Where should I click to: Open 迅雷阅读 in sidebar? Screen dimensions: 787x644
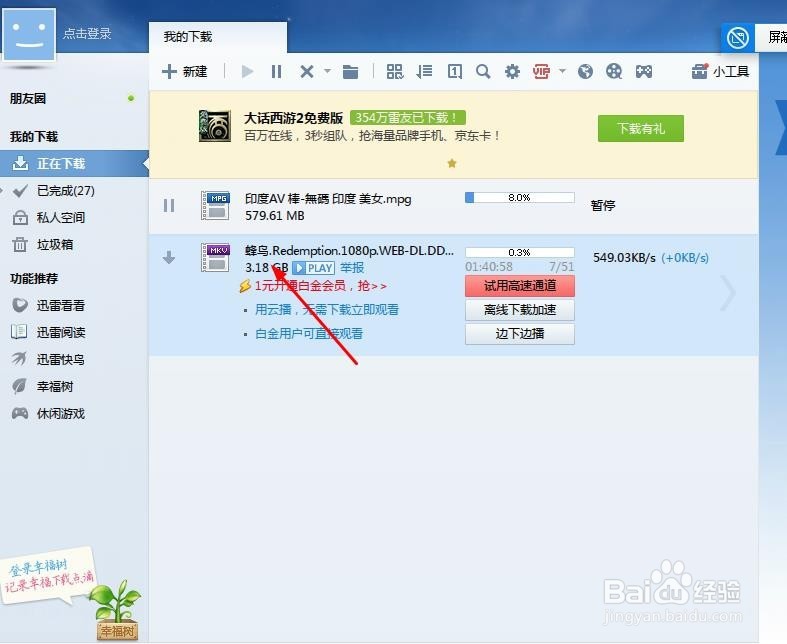pyautogui.click(x=61, y=332)
